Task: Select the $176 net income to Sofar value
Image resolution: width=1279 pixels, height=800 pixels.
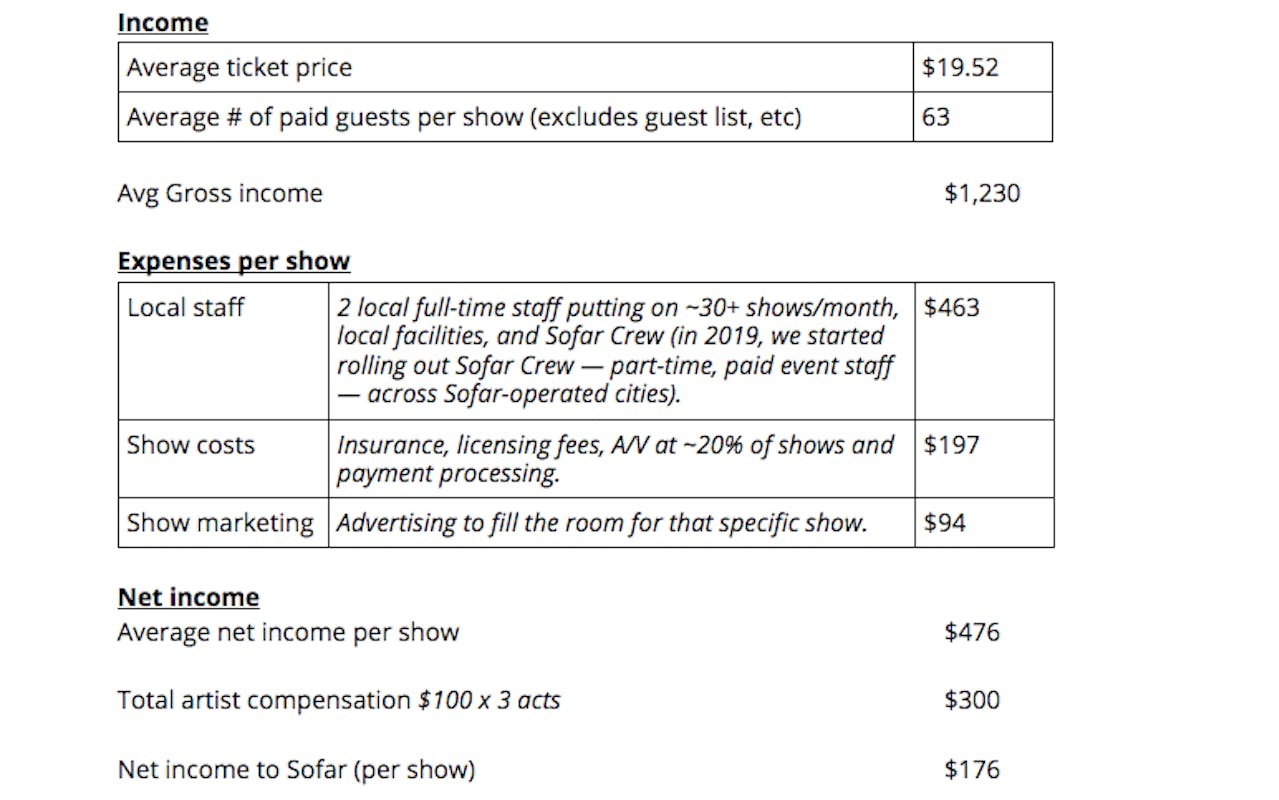Action: tap(972, 769)
